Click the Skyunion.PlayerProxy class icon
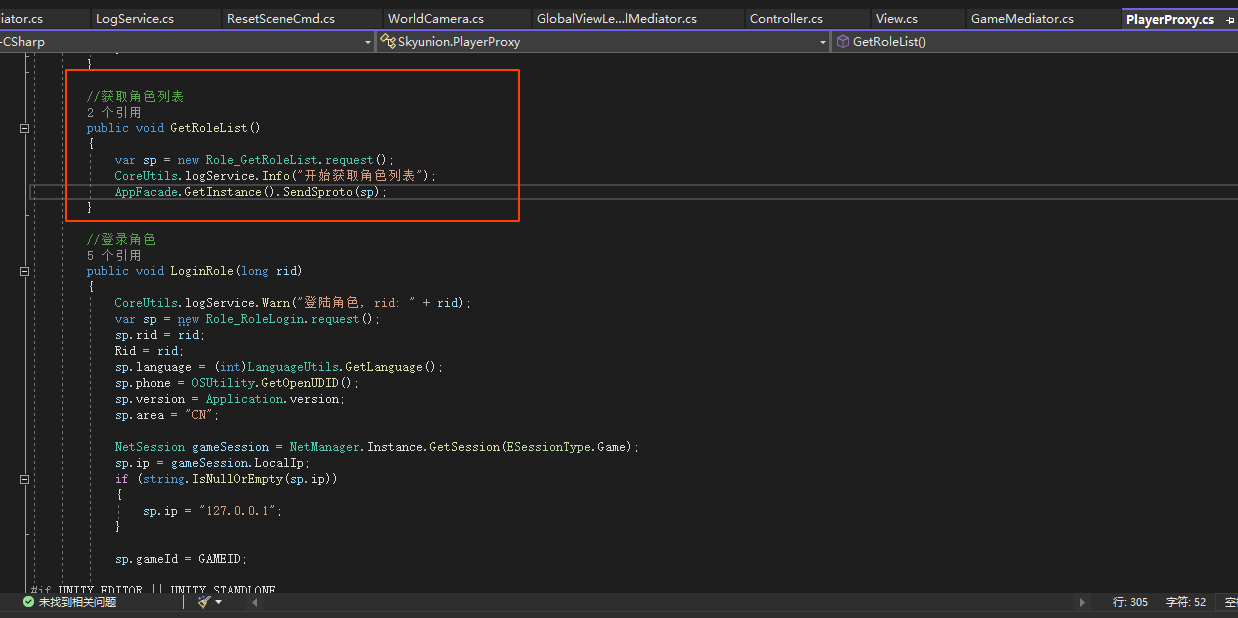The image size is (1238, 618). coord(388,42)
